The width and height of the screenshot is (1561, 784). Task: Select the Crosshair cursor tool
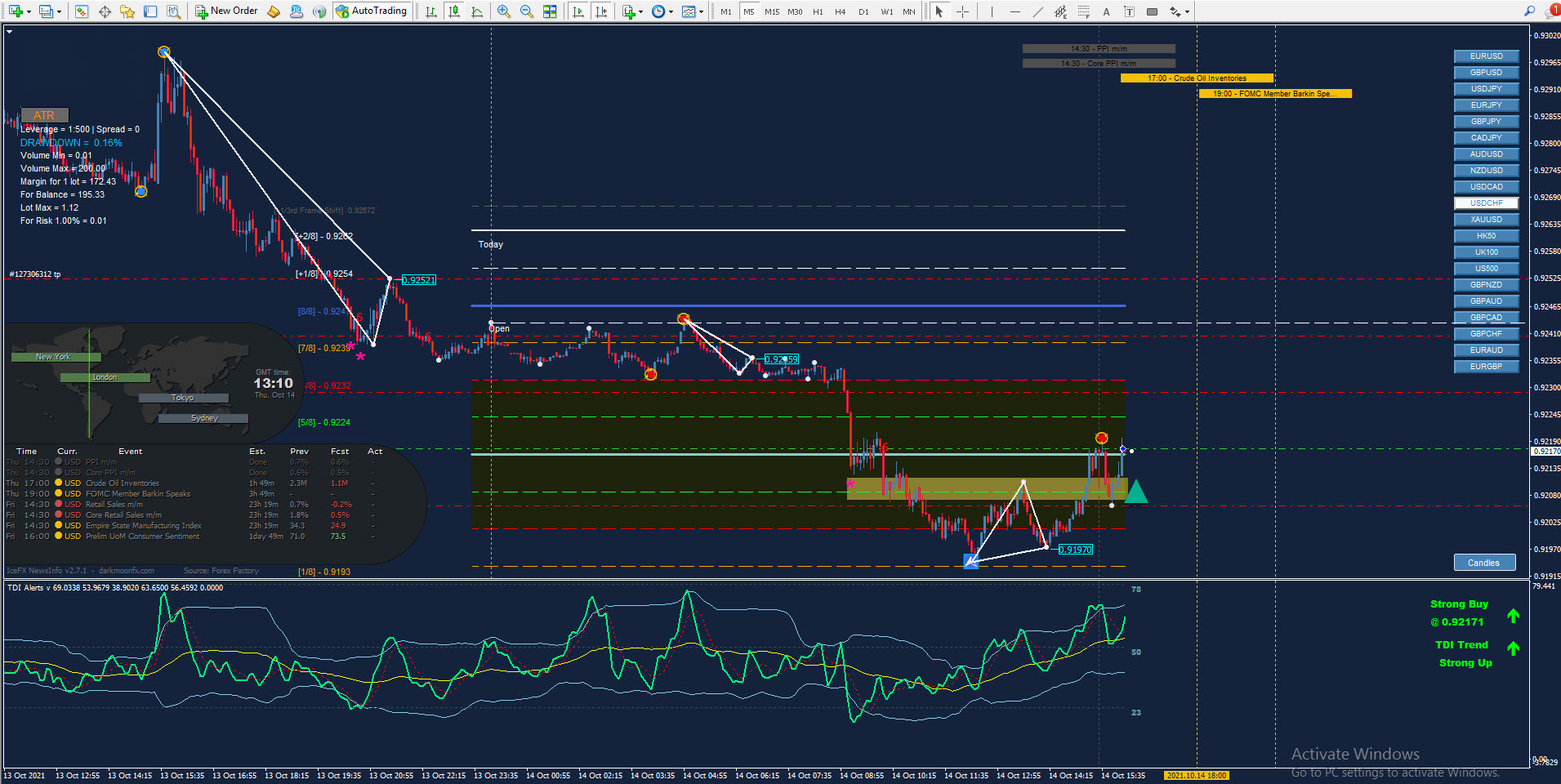pos(962,11)
